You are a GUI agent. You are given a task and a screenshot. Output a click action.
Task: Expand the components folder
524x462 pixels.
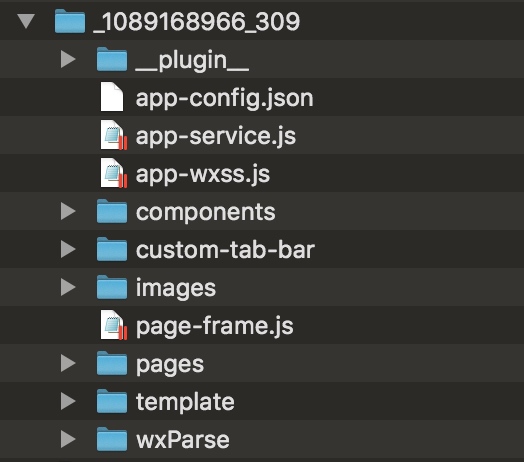click(68, 211)
